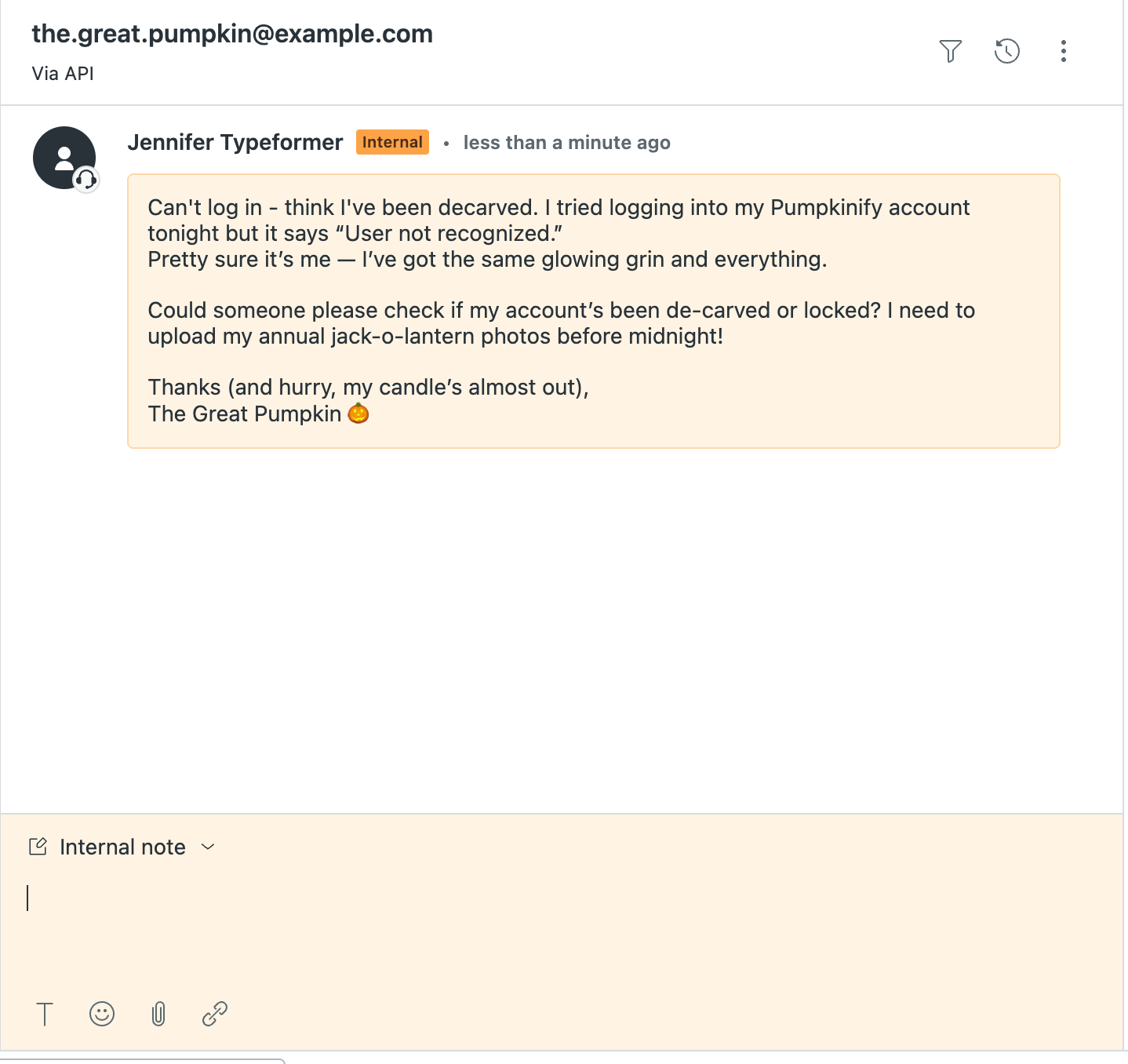Click the headset badge on the avatar
Image resolution: width=1128 pixels, height=1064 pixels.
click(x=86, y=180)
